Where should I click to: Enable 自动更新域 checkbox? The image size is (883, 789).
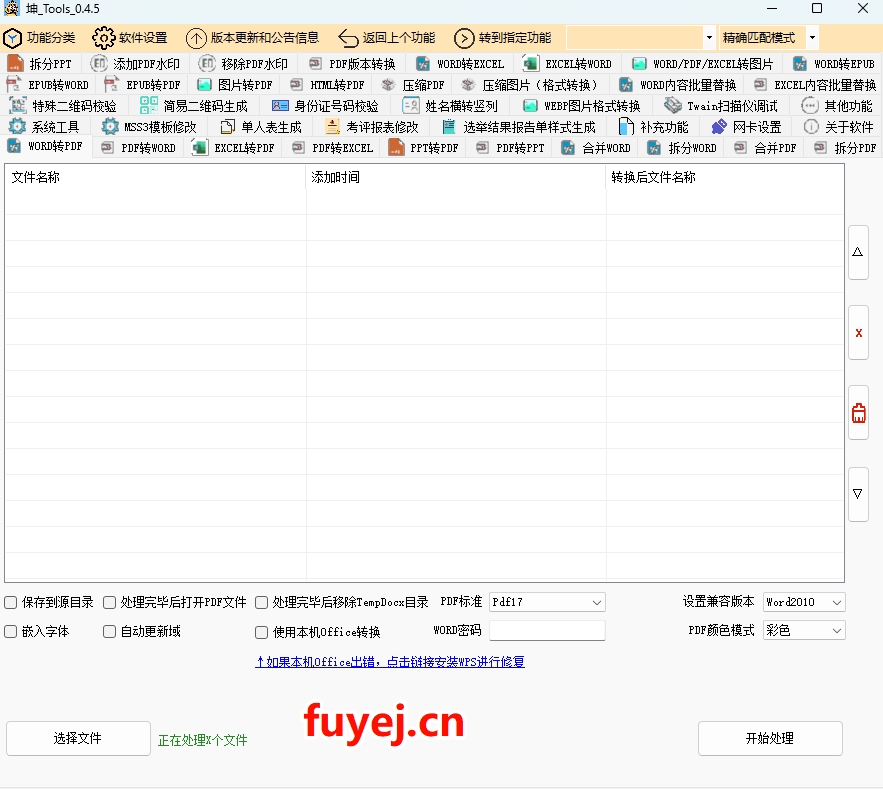point(109,632)
